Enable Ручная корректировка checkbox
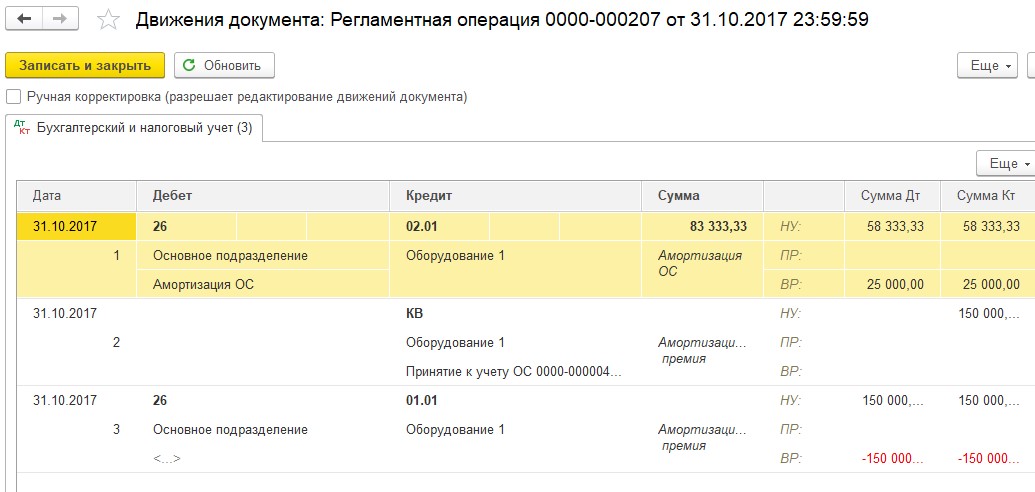The width and height of the screenshot is (1035, 492). [x=13, y=97]
